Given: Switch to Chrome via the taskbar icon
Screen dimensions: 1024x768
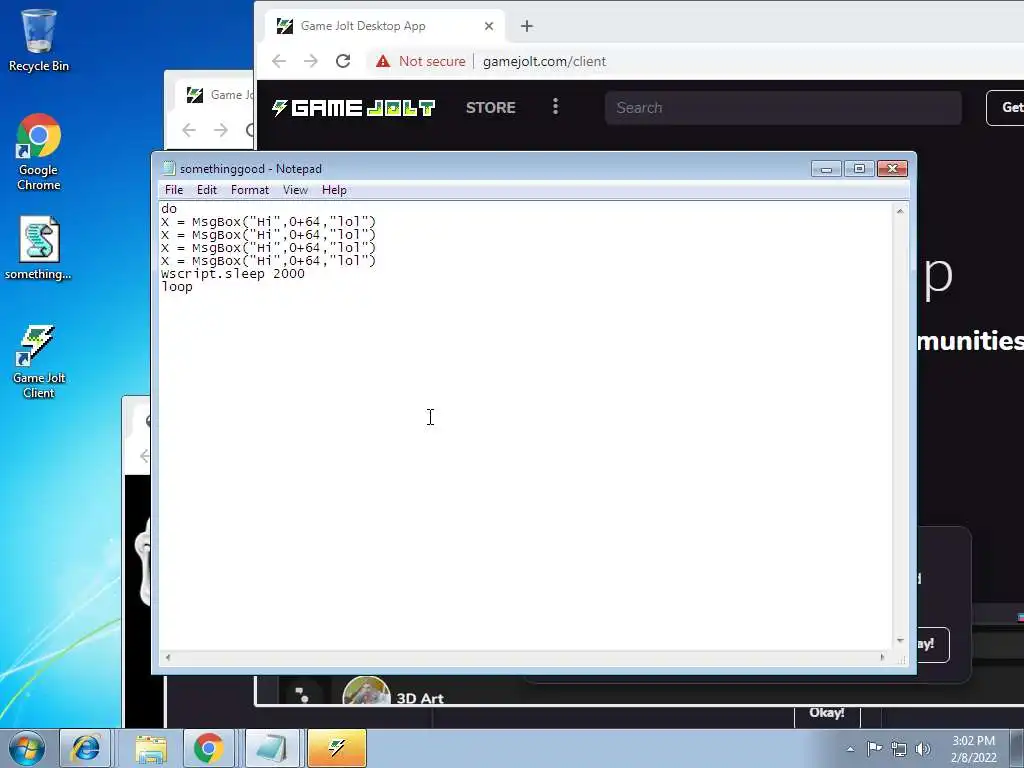Looking at the screenshot, I should (208, 748).
